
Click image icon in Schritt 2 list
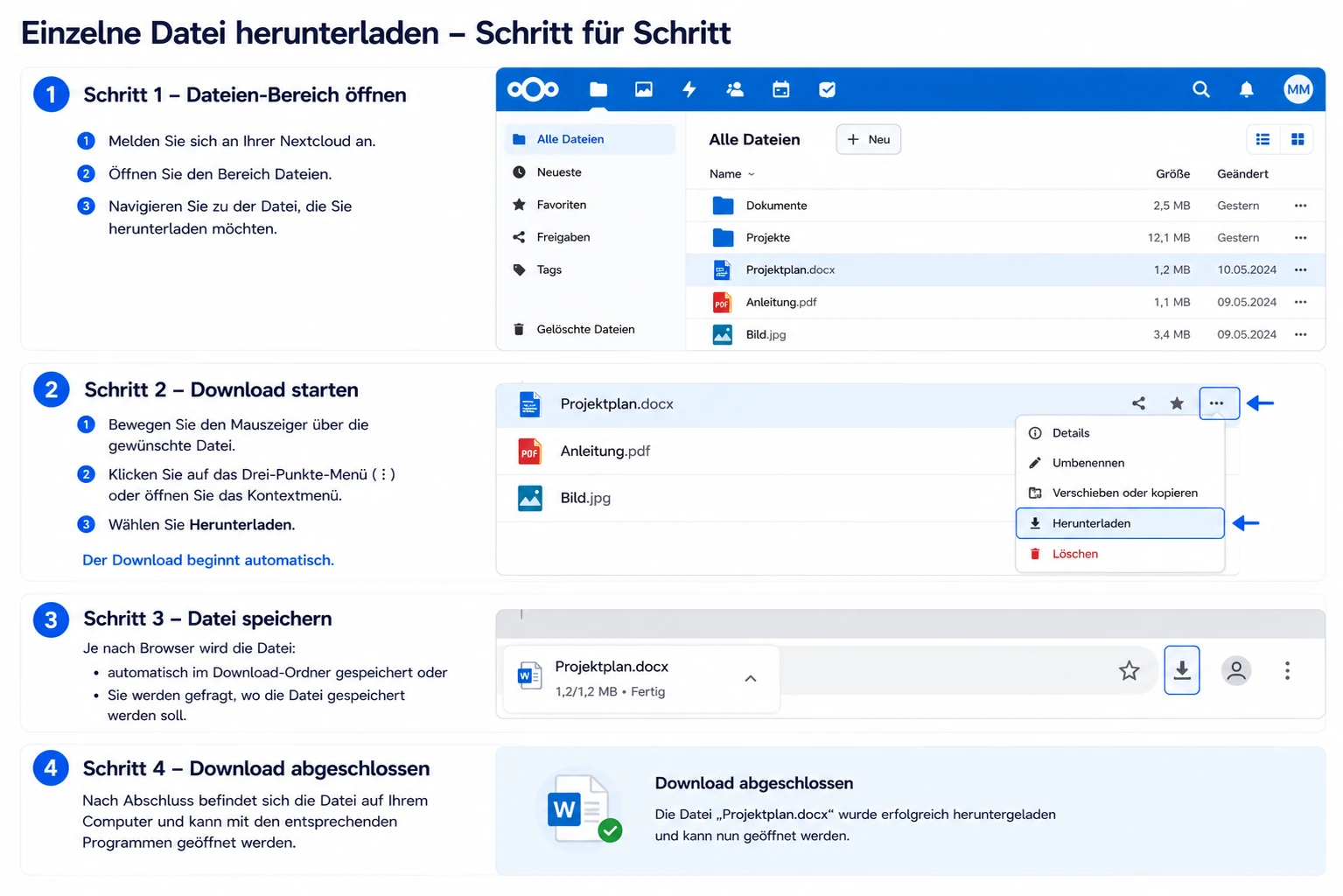(x=529, y=498)
